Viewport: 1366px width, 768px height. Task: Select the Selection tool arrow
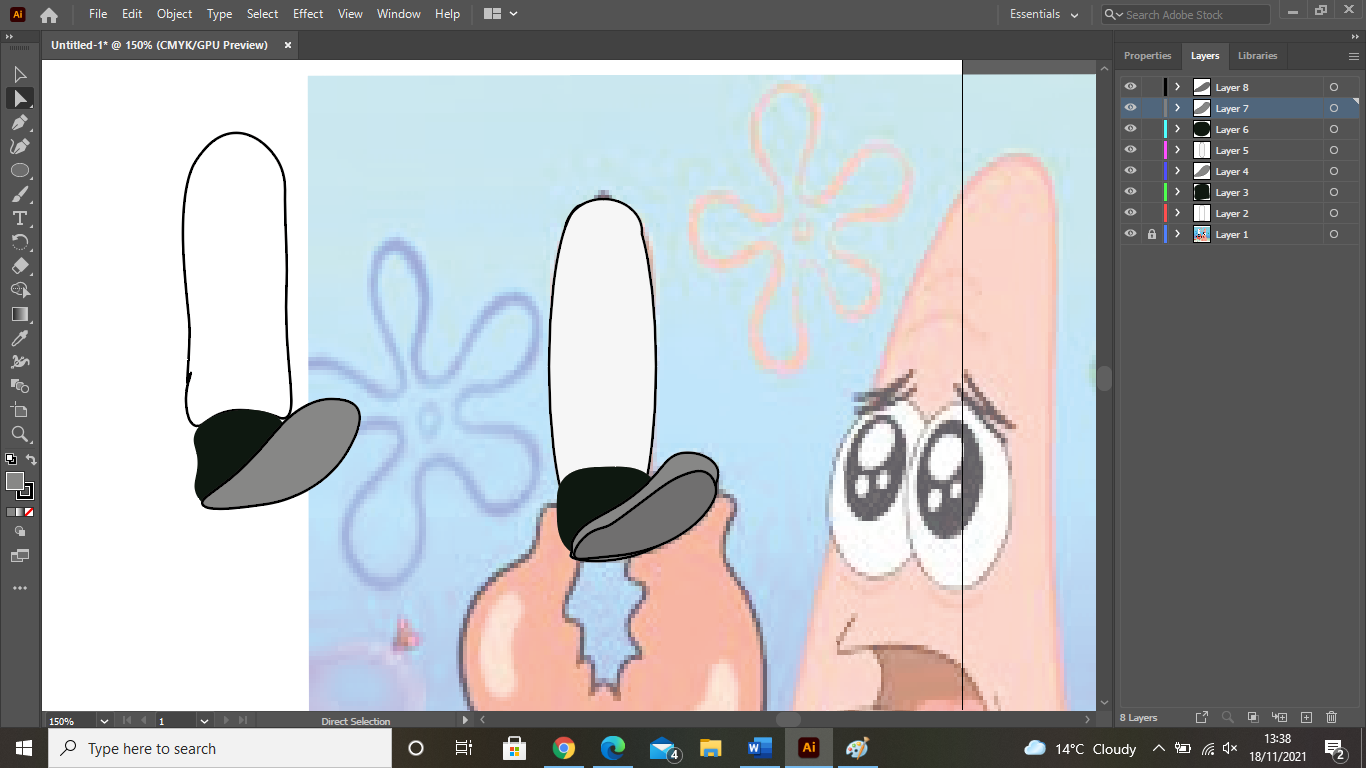[x=20, y=74]
